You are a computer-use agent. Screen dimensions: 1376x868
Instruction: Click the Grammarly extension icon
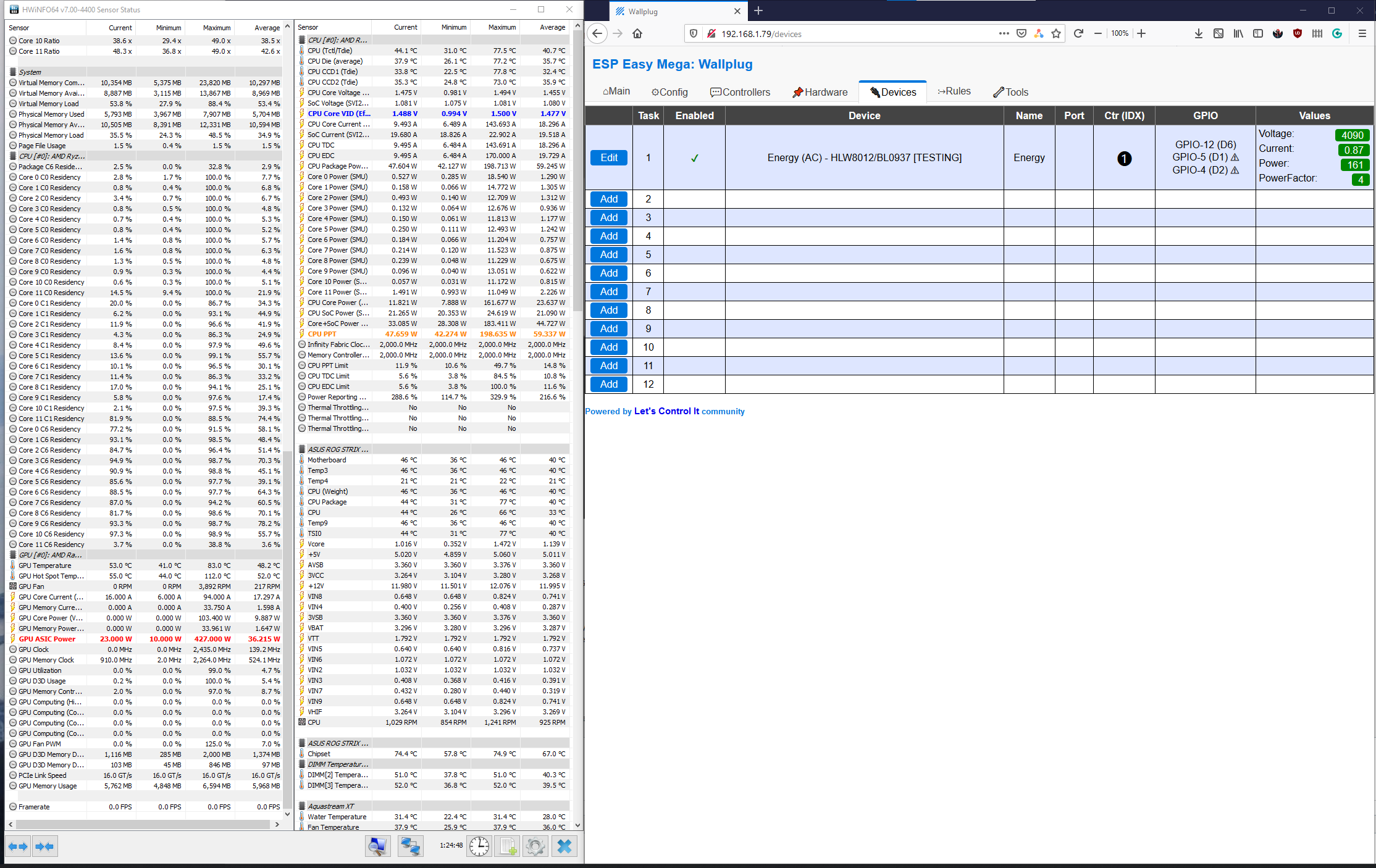coord(1337,33)
